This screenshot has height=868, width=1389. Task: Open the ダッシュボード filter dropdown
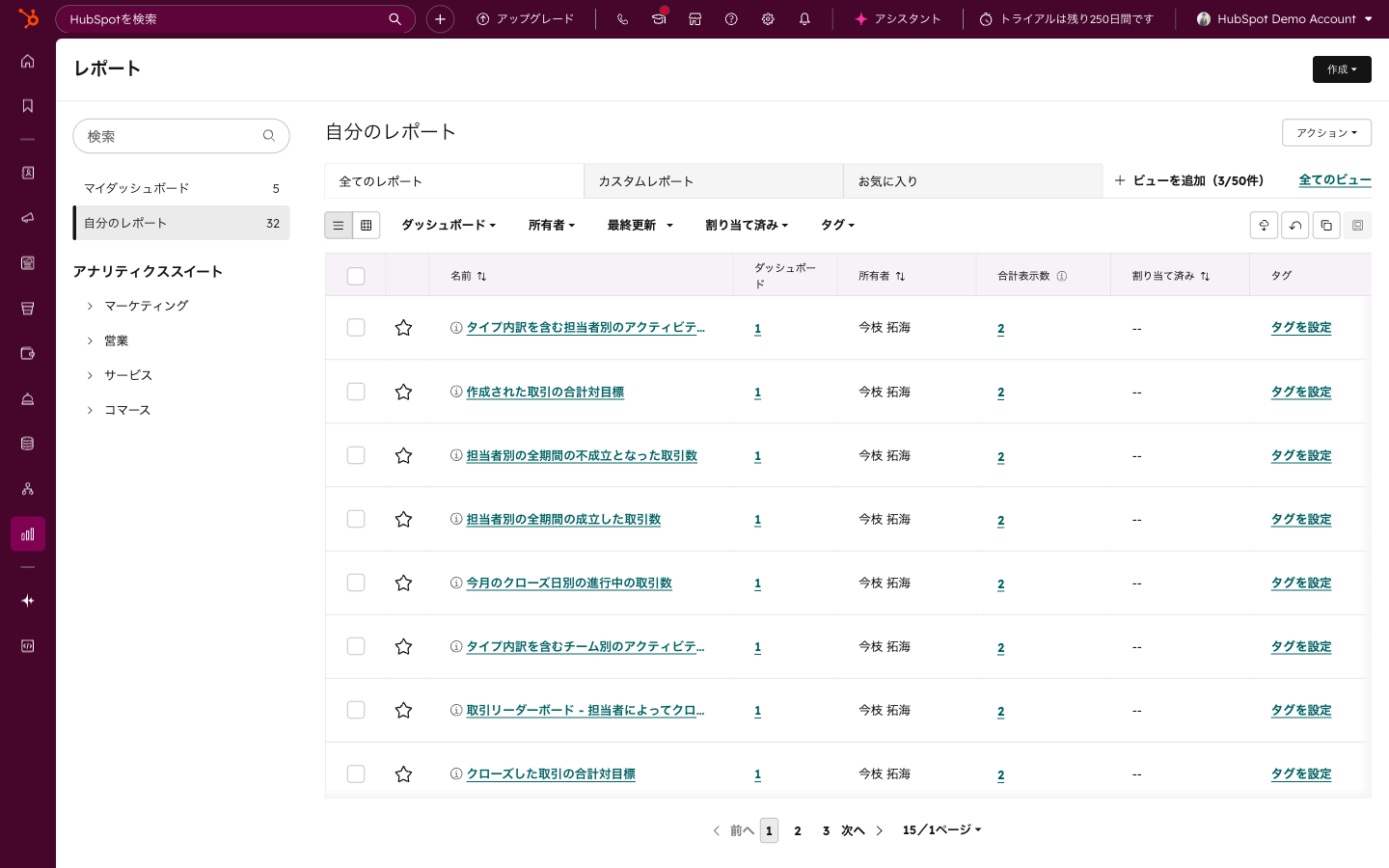[449, 226]
